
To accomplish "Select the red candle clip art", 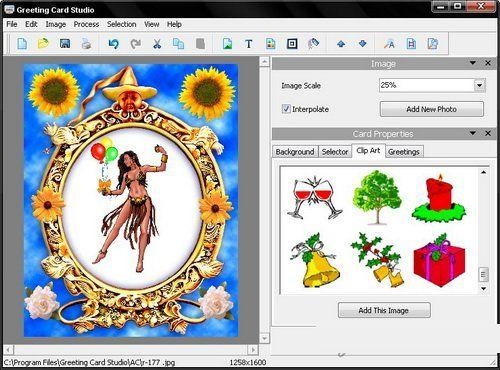I will (x=439, y=198).
